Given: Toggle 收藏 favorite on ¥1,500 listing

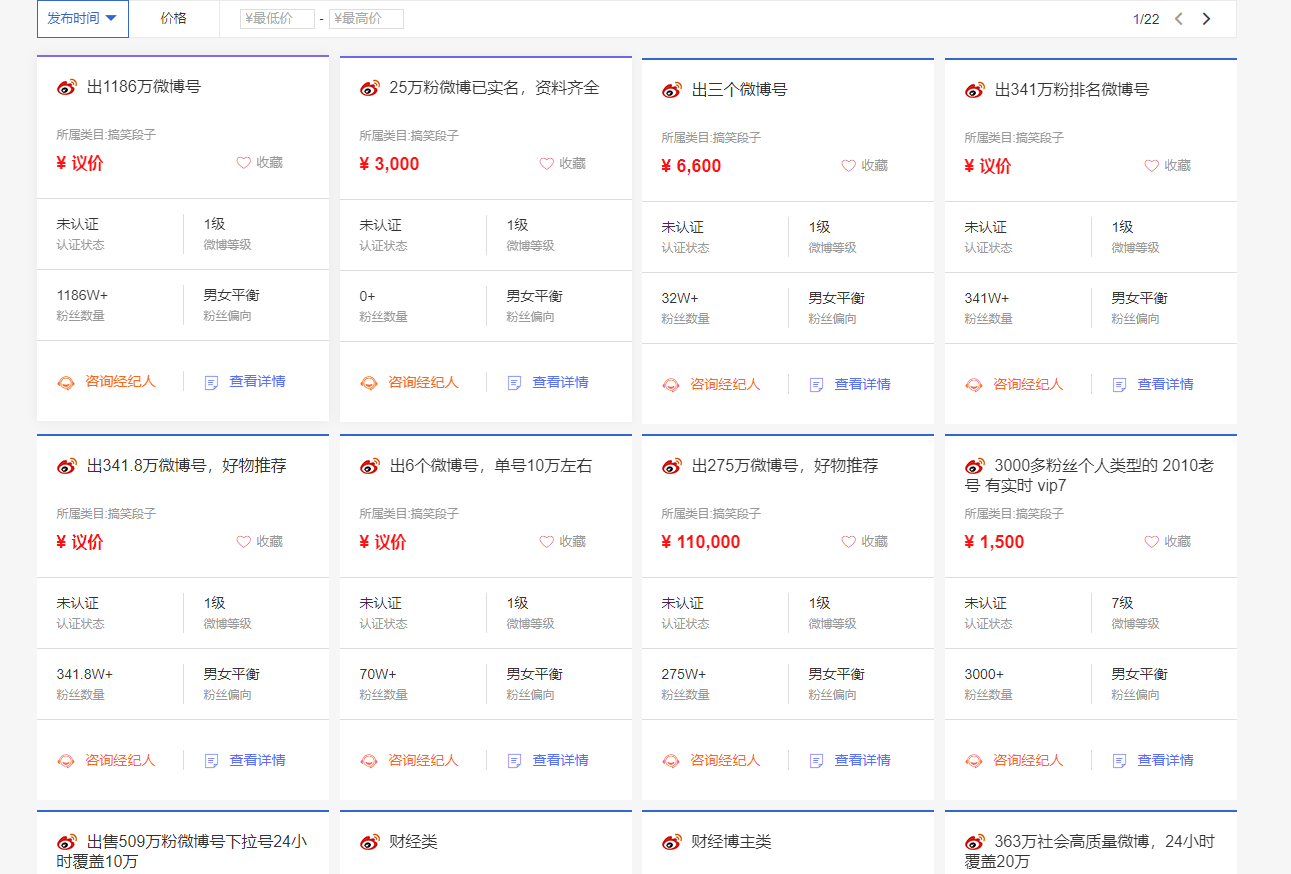Looking at the screenshot, I should click(1167, 542).
